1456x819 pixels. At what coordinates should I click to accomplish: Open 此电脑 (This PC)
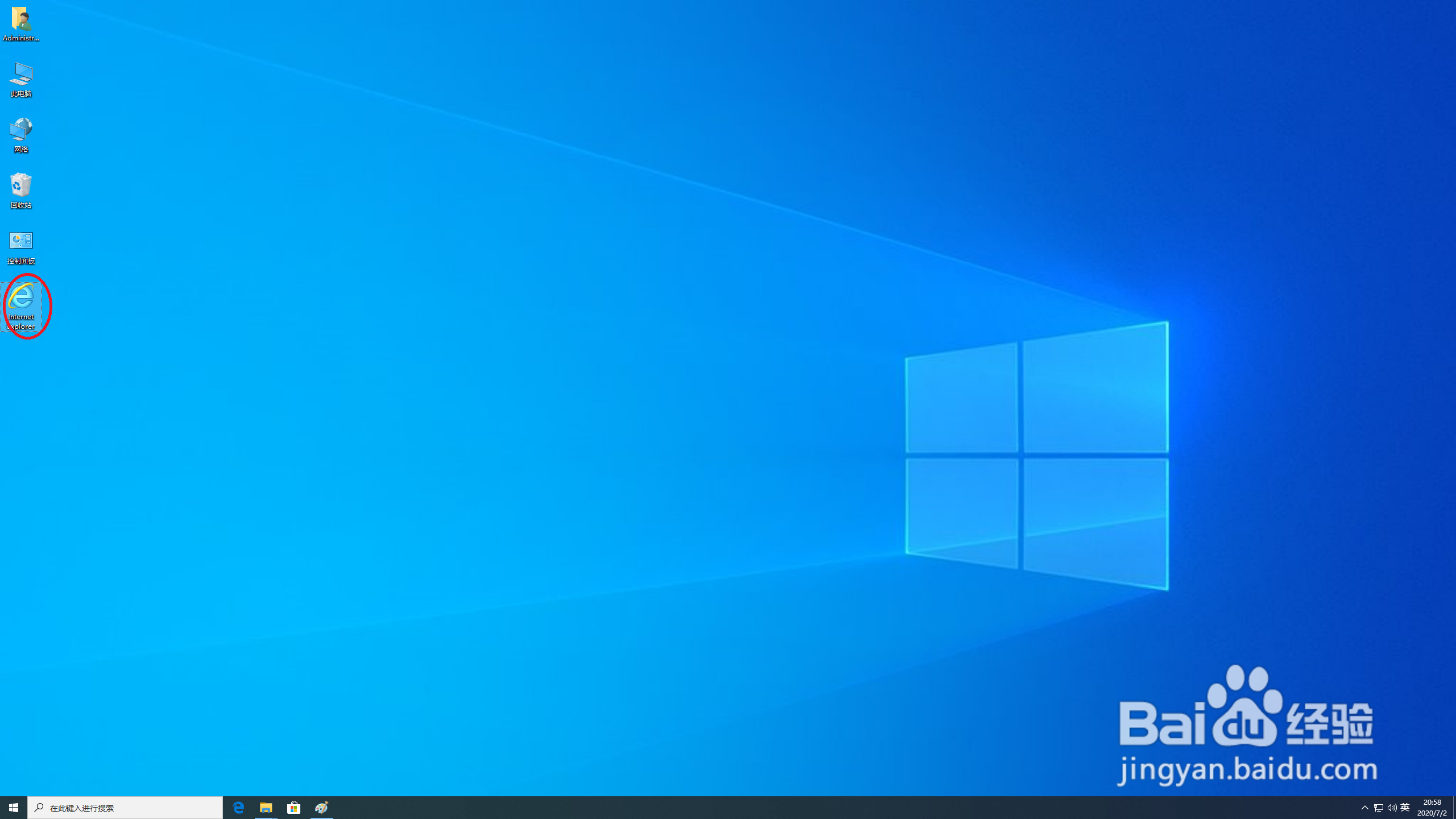click(20, 77)
